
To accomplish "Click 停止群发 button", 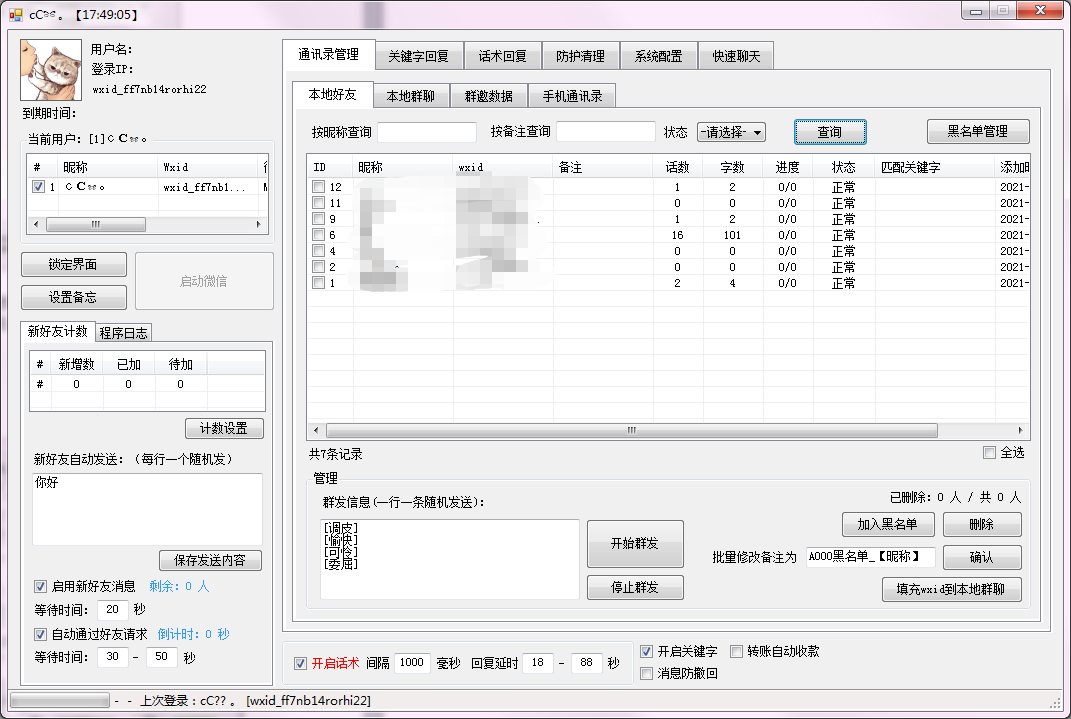I will click(x=635, y=587).
